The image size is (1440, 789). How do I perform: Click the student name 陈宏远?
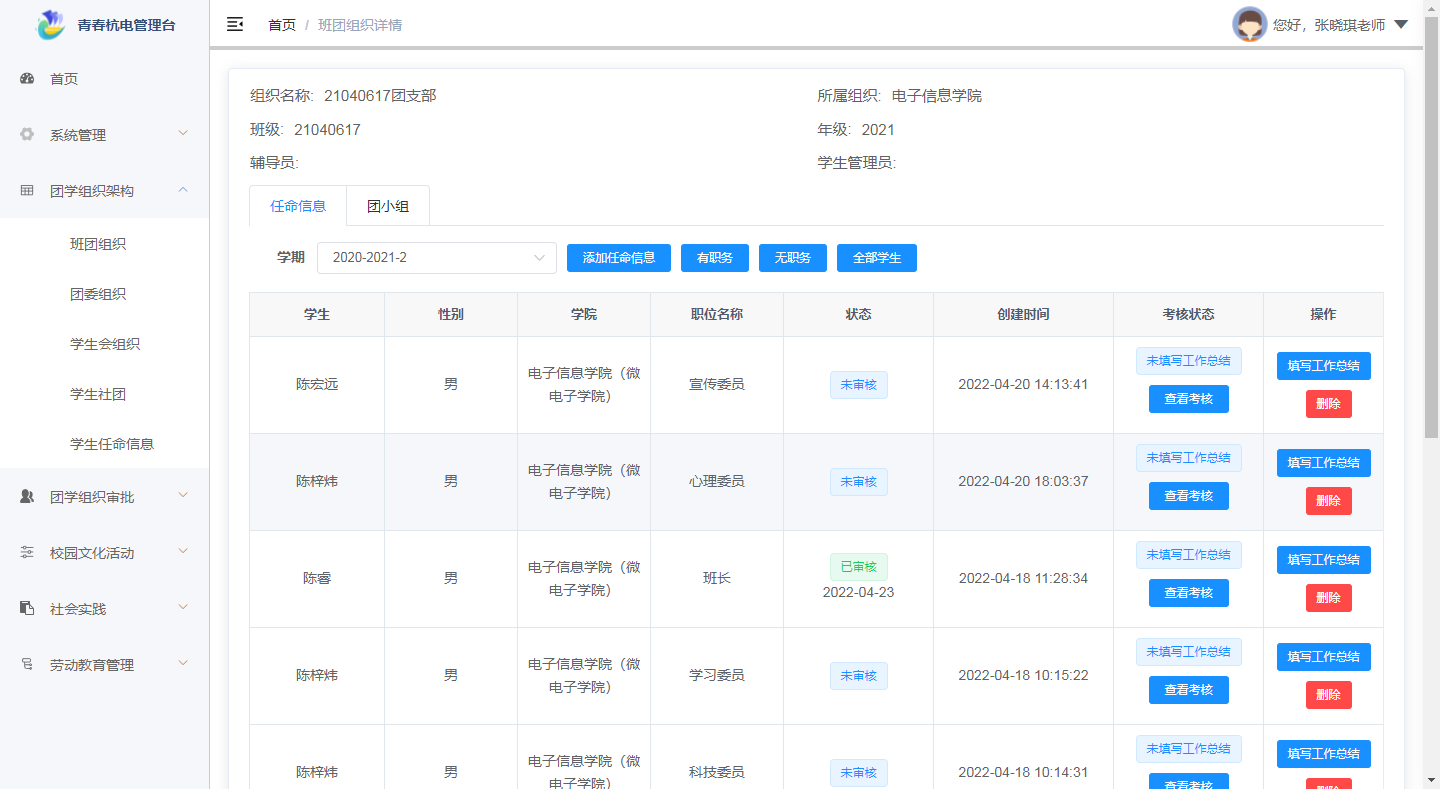click(317, 384)
